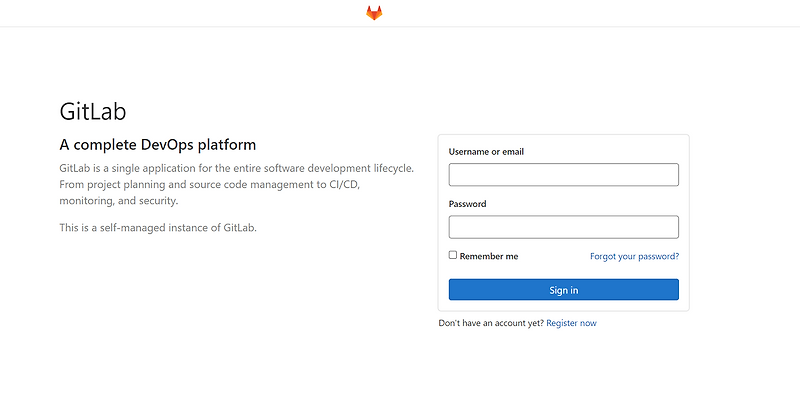The image size is (800, 400).
Task: Click the 'Password' field label
Action: [467, 204]
